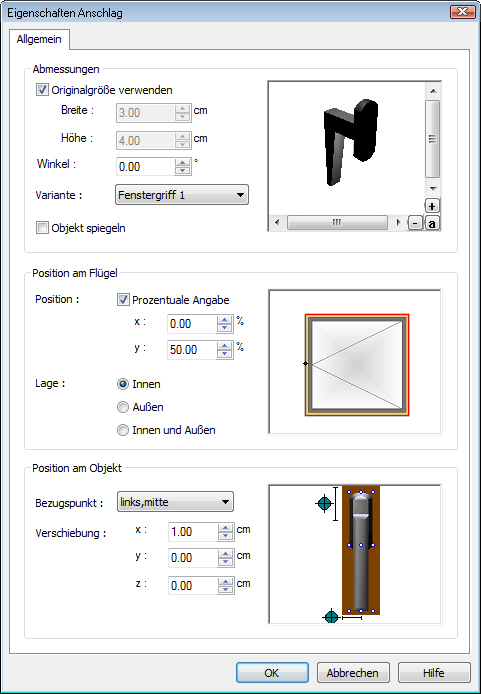The image size is (481, 694).
Task: Click the Abbrechen button
Action: [x=353, y=673]
